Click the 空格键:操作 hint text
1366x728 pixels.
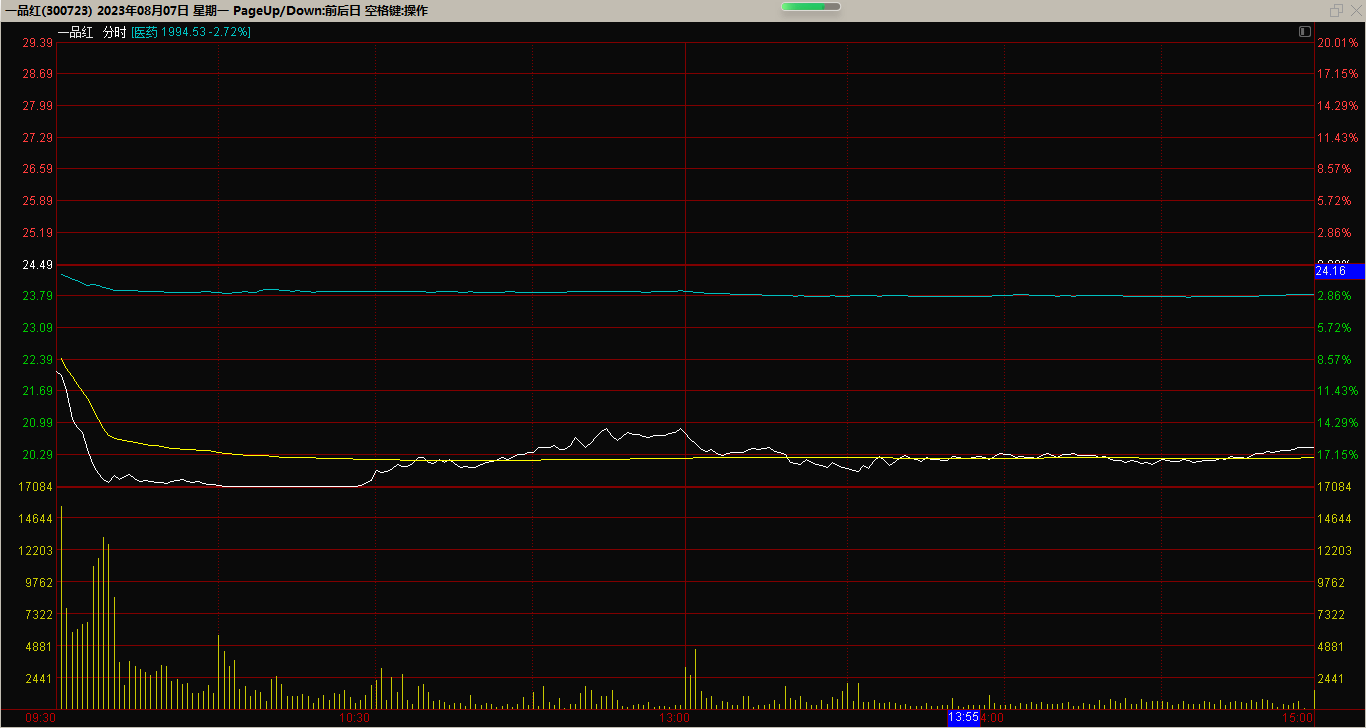(x=396, y=10)
